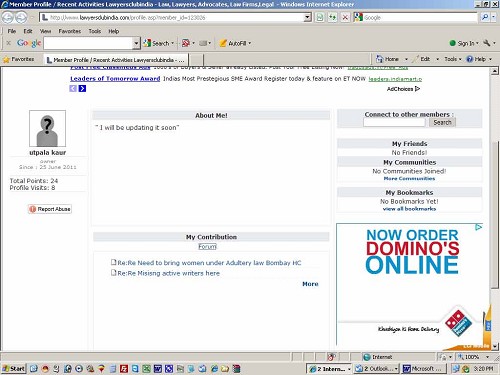Viewport: 500px width, 375px height.
Task: Open a new blank tab
Action: click(196, 60)
